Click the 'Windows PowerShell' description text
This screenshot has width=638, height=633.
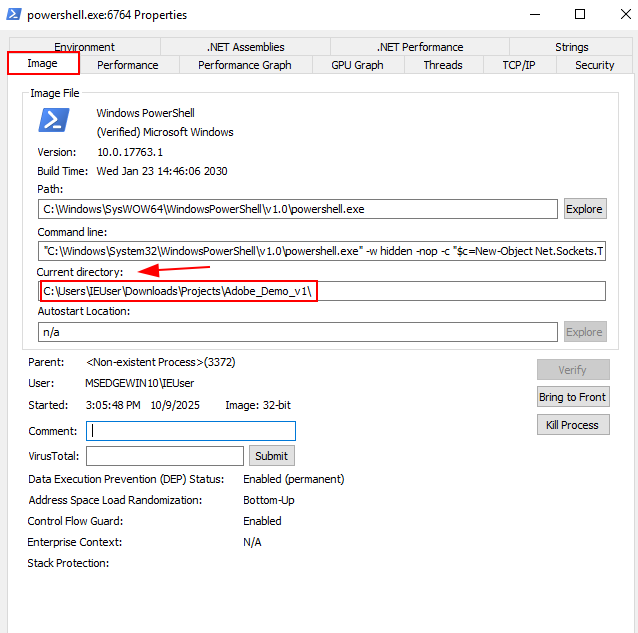pos(145,113)
